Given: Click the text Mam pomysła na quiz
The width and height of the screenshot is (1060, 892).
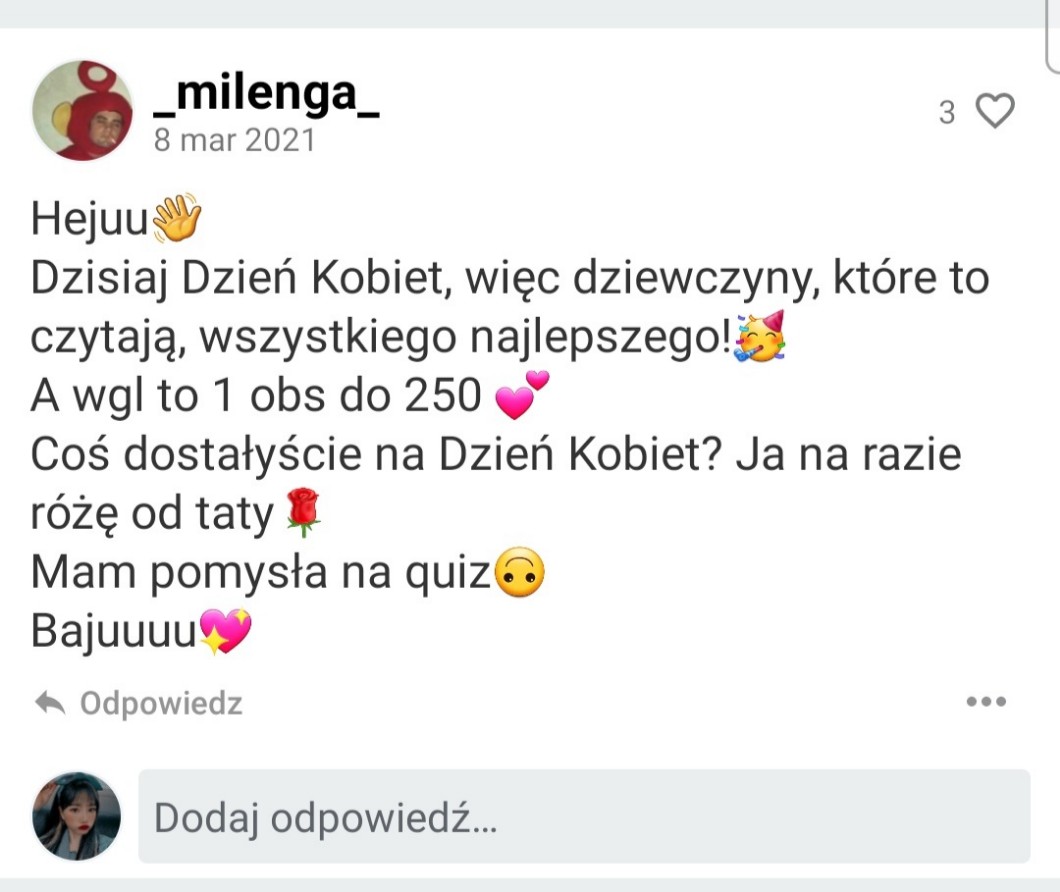Looking at the screenshot, I should (x=260, y=573).
